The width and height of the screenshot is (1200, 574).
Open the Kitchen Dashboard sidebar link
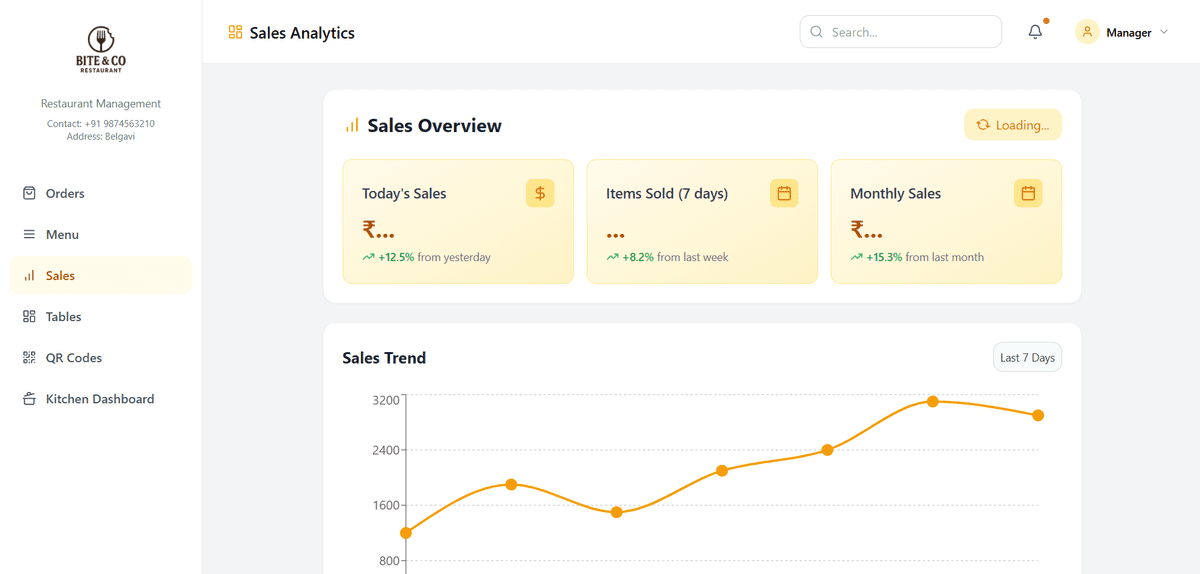[x=99, y=398]
